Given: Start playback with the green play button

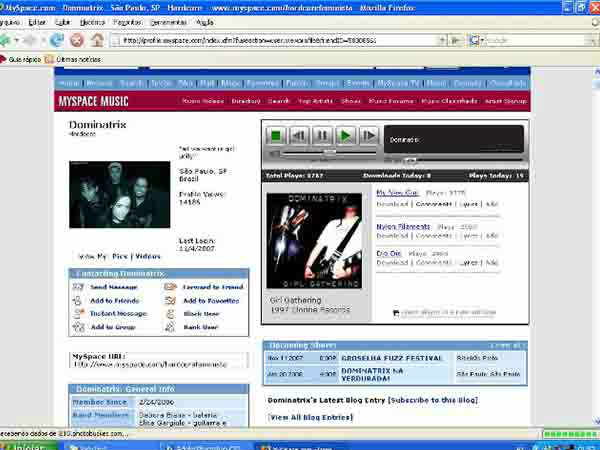Looking at the screenshot, I should (346, 135).
